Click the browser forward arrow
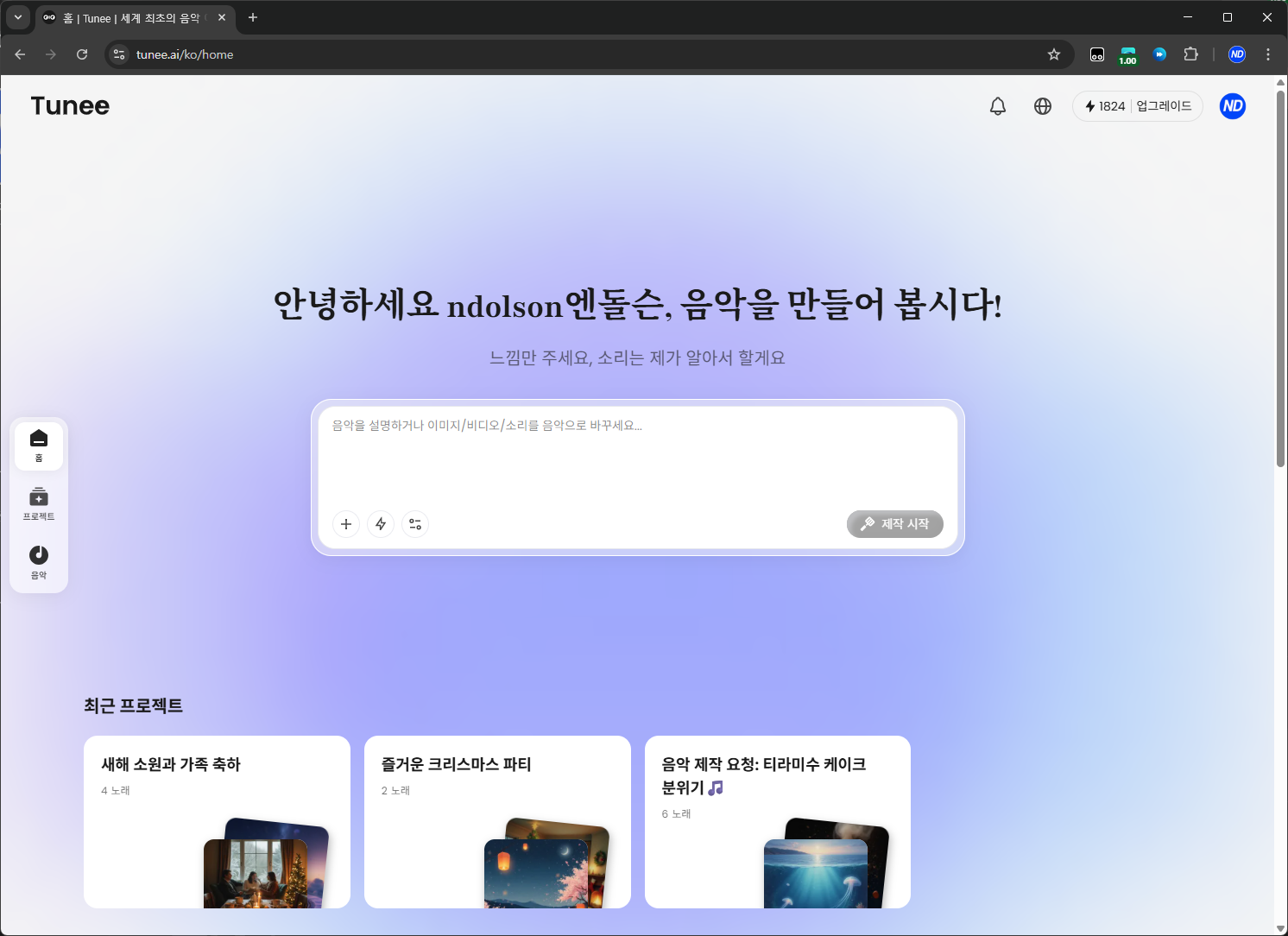1288x936 pixels. pyautogui.click(x=51, y=54)
